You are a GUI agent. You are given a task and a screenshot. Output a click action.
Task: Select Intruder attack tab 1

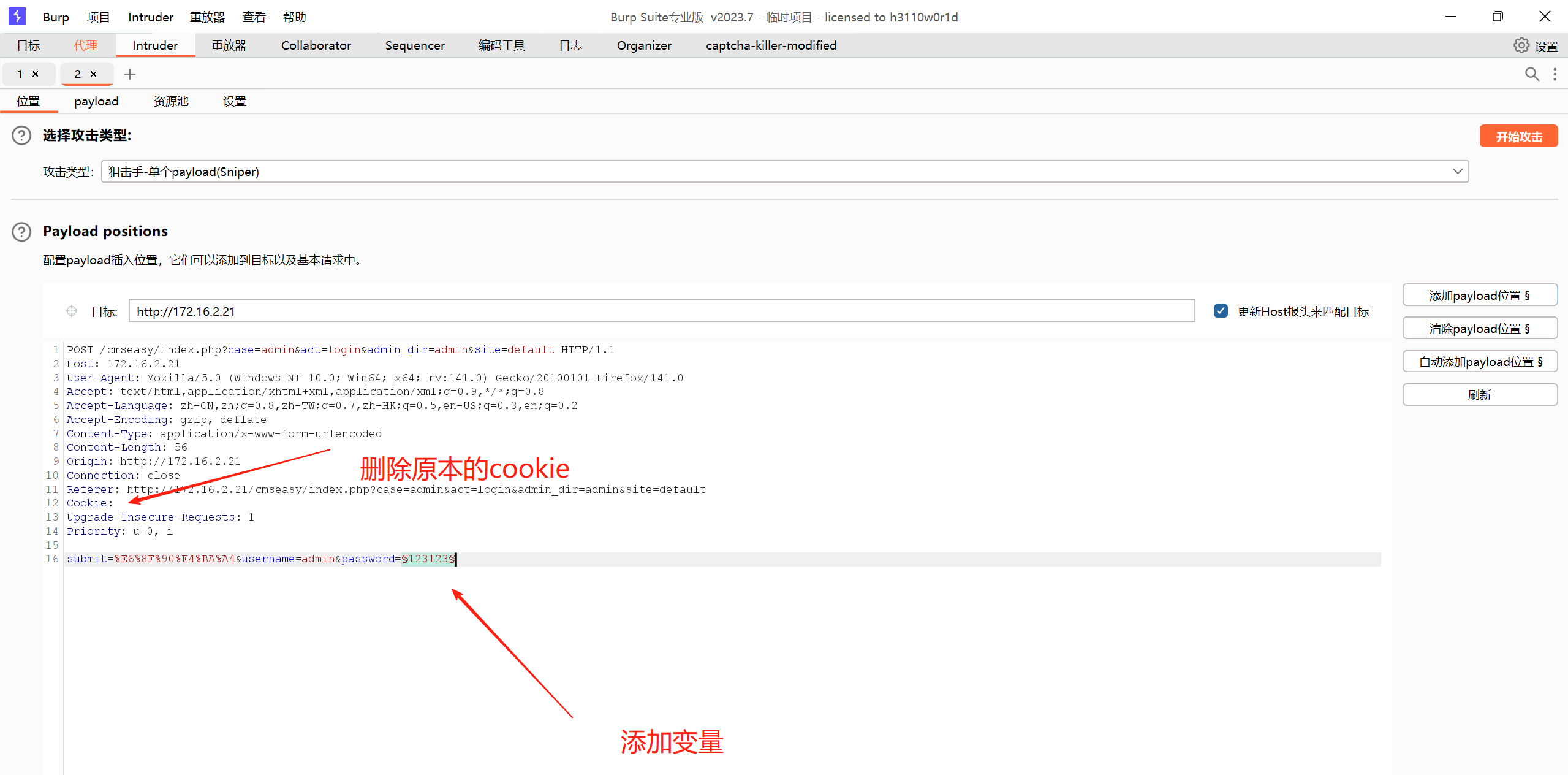pyautogui.click(x=20, y=74)
